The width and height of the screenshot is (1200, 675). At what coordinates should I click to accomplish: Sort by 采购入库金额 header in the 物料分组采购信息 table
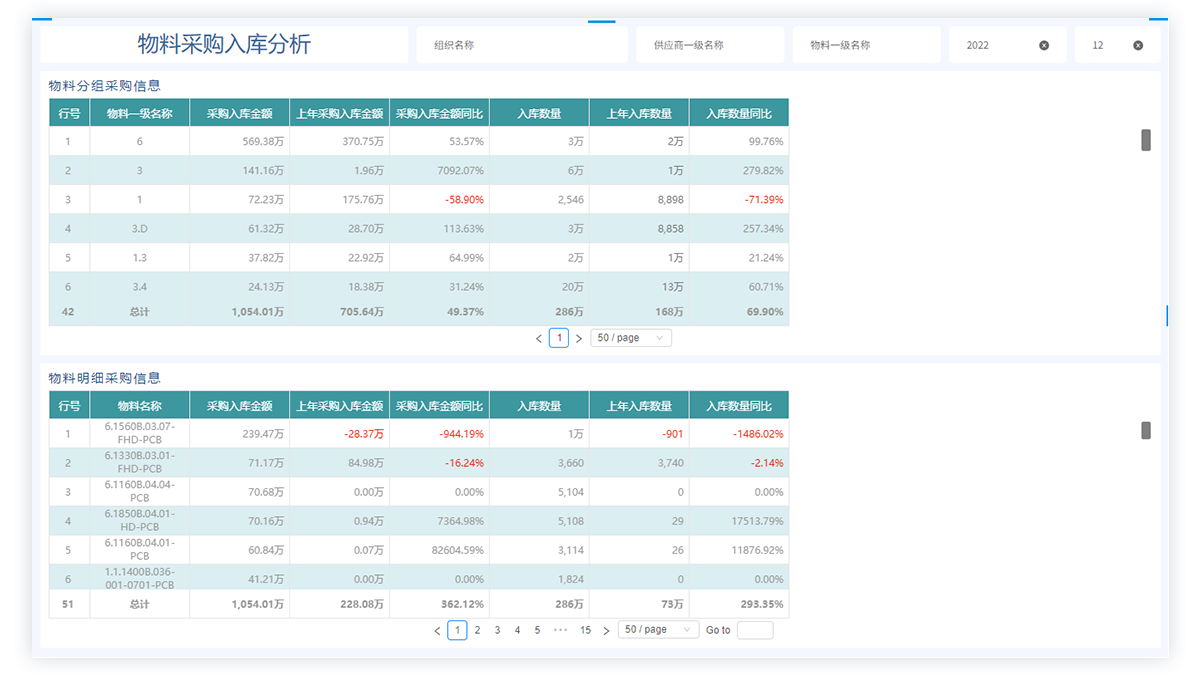239,113
